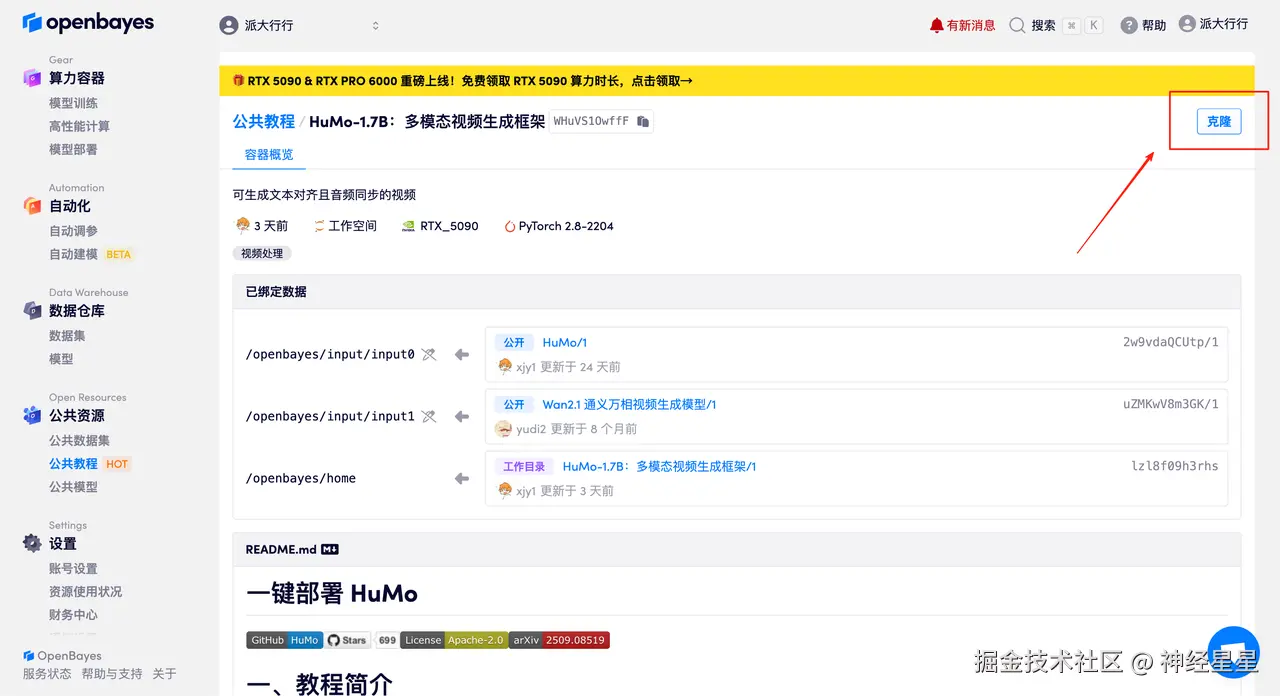Click the GitHub HuMo badge
Screen dimensions: 1280x696
pos(285,640)
